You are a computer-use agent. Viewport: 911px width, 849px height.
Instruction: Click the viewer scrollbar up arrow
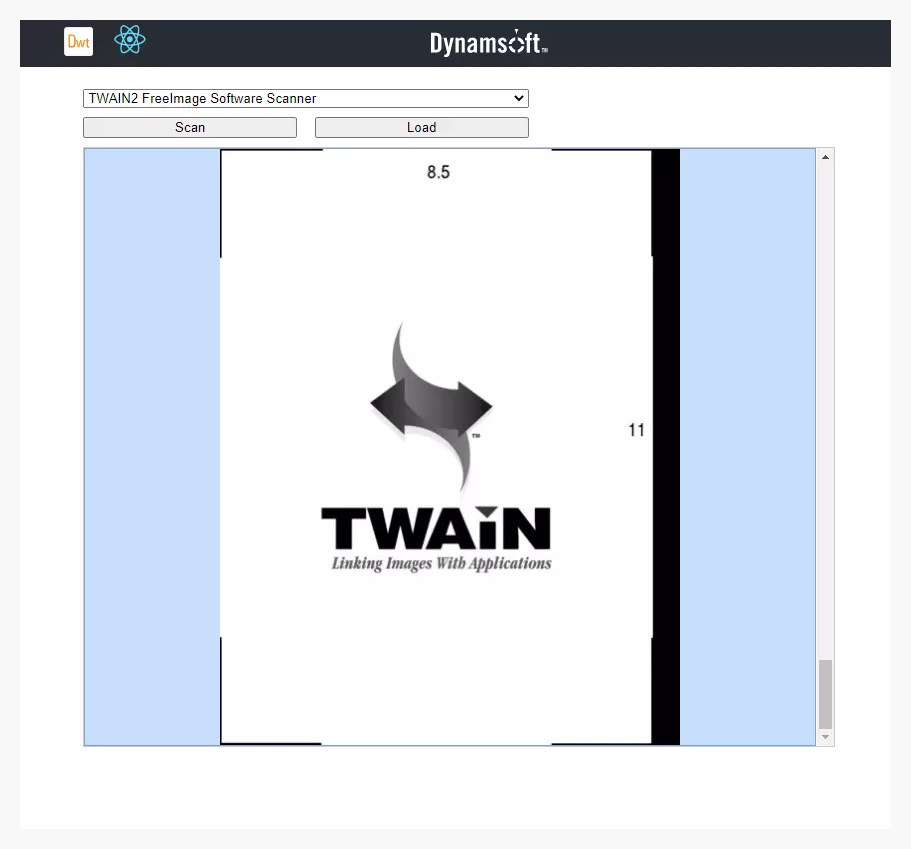click(825, 157)
